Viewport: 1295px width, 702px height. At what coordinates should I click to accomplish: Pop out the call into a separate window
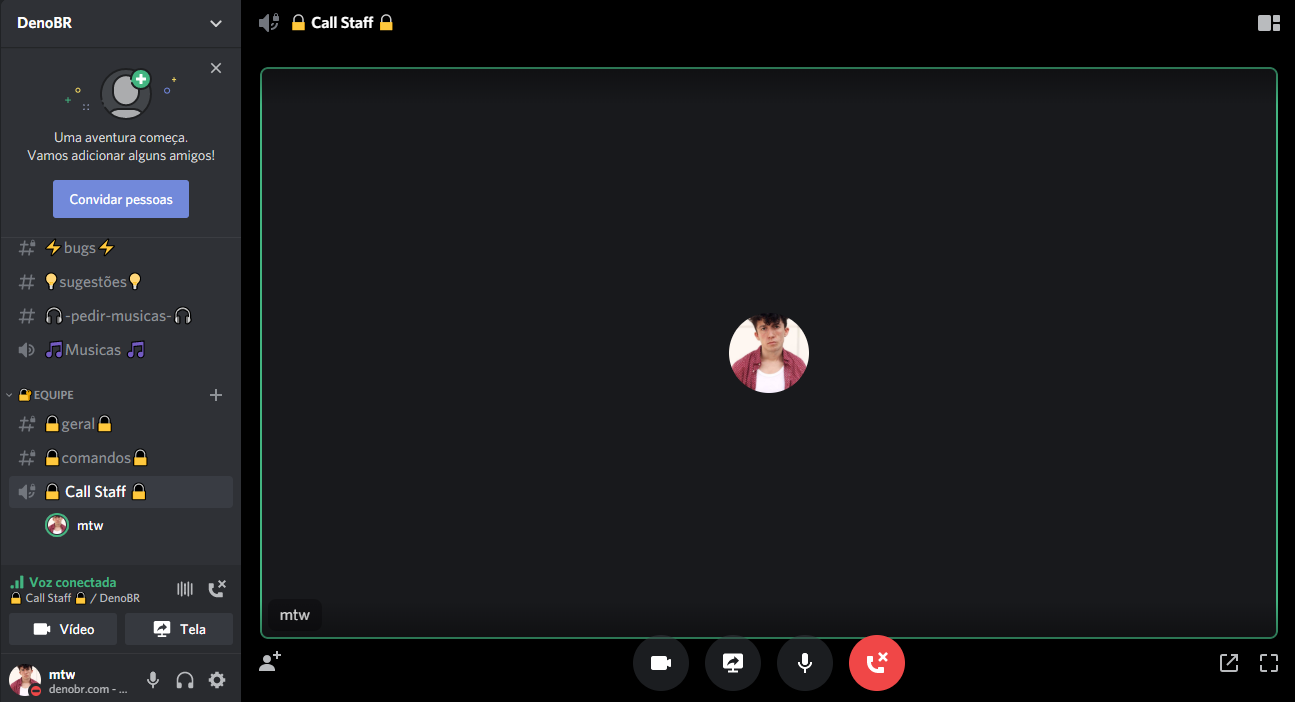coord(1228,663)
